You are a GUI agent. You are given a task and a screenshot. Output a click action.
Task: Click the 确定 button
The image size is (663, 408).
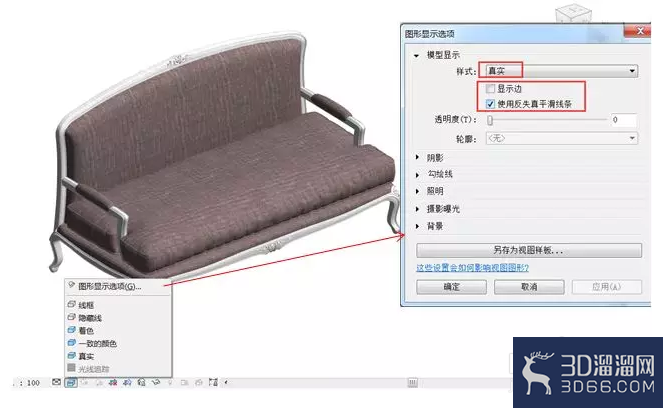tap(451, 287)
